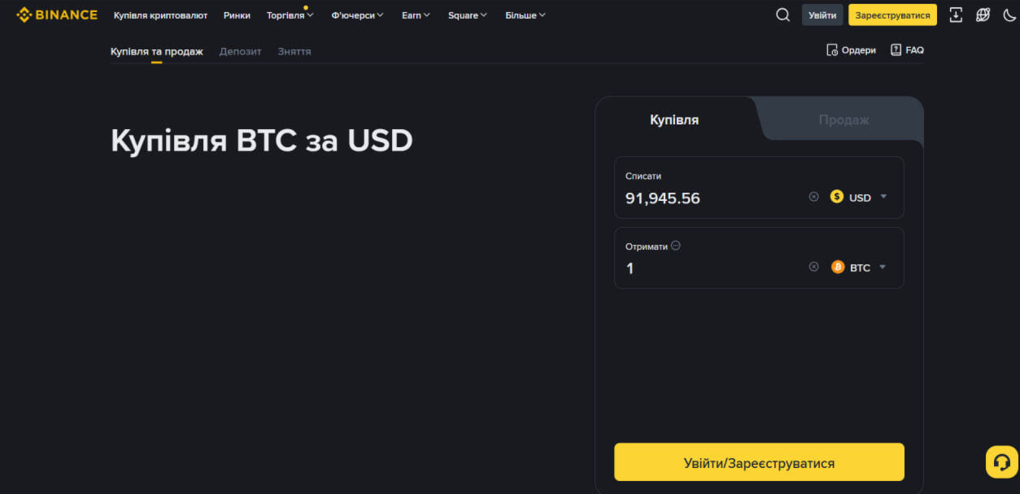Open the Ордери orders icon
The height and width of the screenshot is (494, 1020).
[832, 50]
